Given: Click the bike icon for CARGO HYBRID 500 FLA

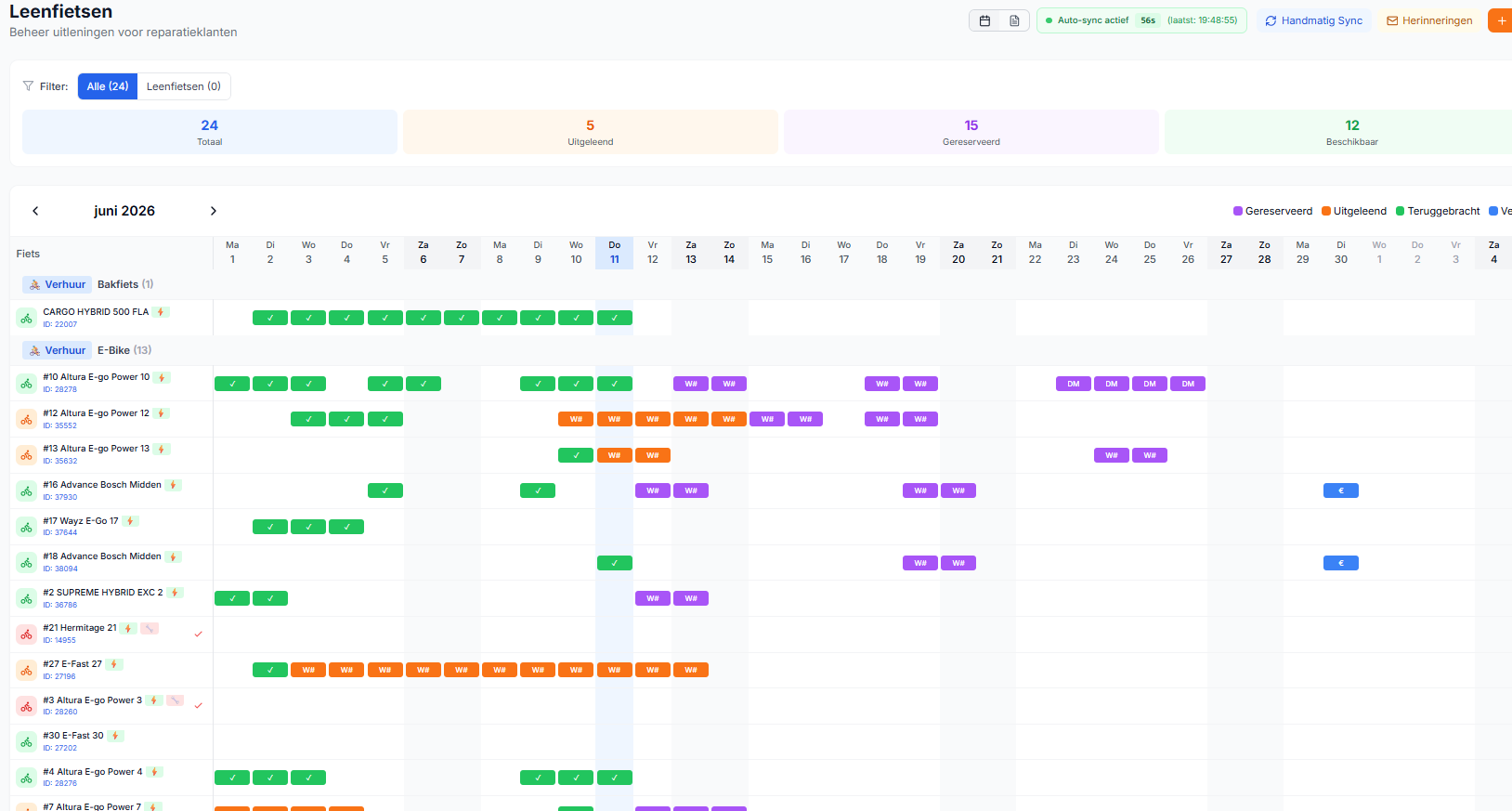Looking at the screenshot, I should coord(27,318).
